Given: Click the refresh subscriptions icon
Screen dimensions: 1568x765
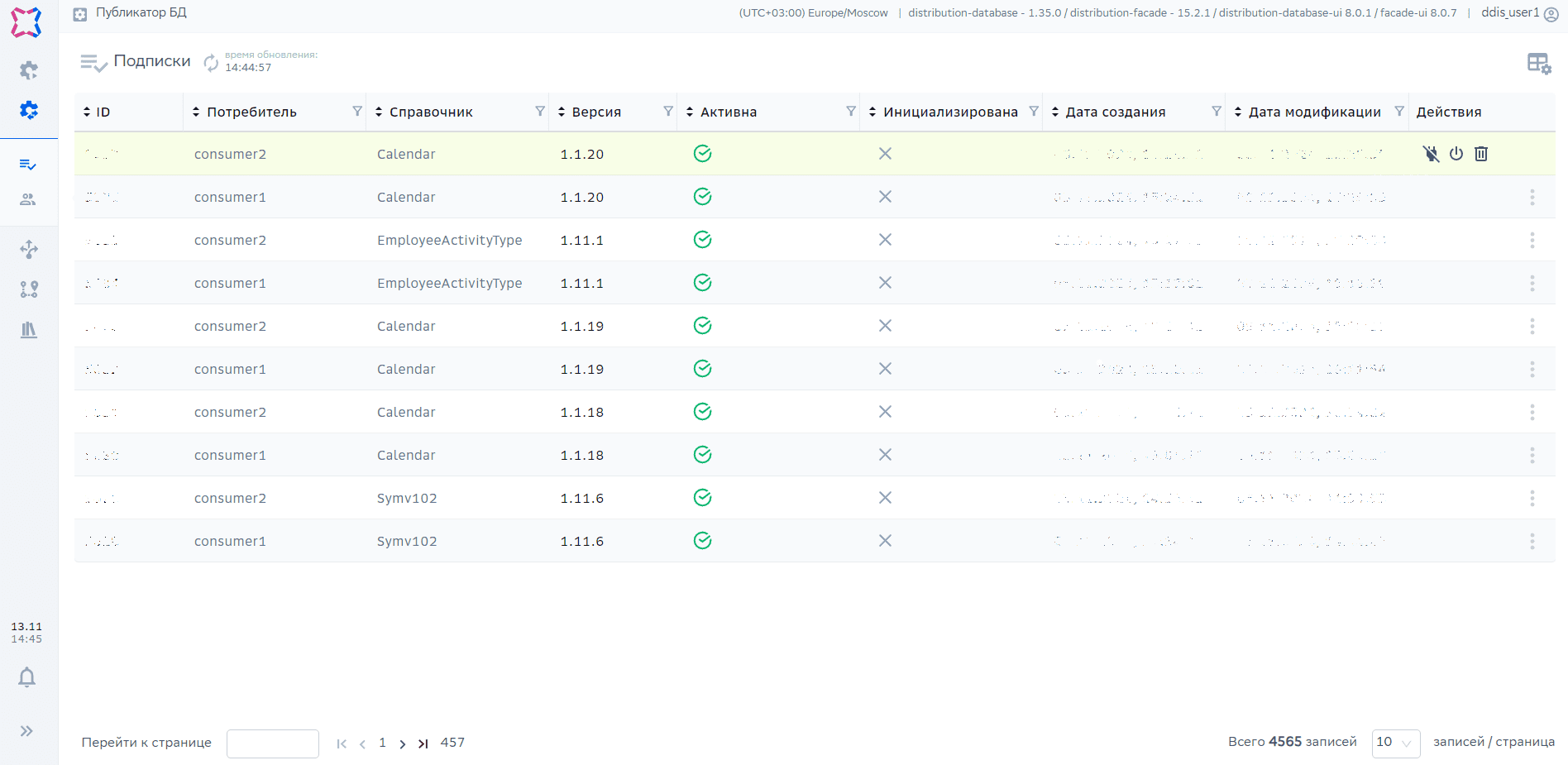Looking at the screenshot, I should pos(211,63).
